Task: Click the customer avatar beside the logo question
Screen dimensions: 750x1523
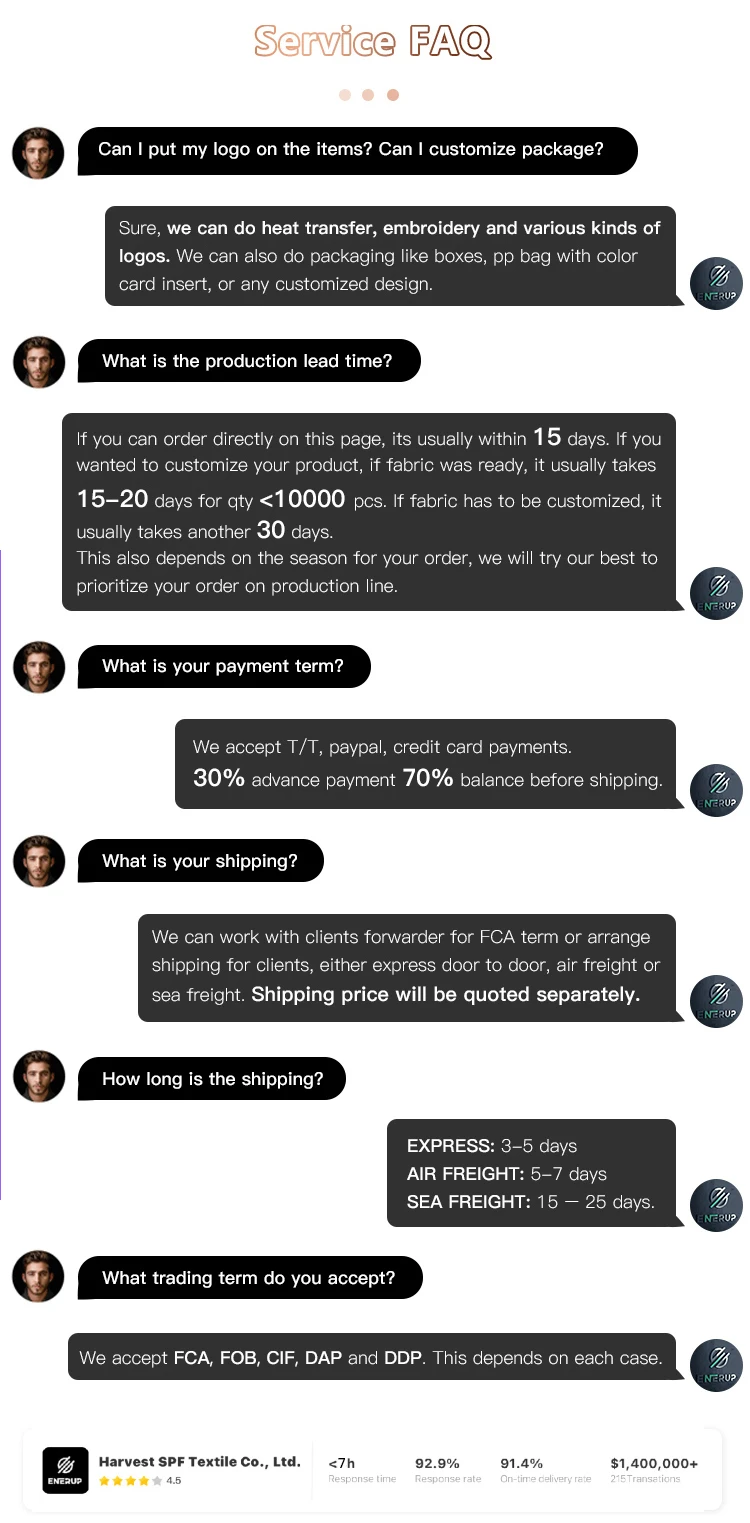Action: point(38,153)
